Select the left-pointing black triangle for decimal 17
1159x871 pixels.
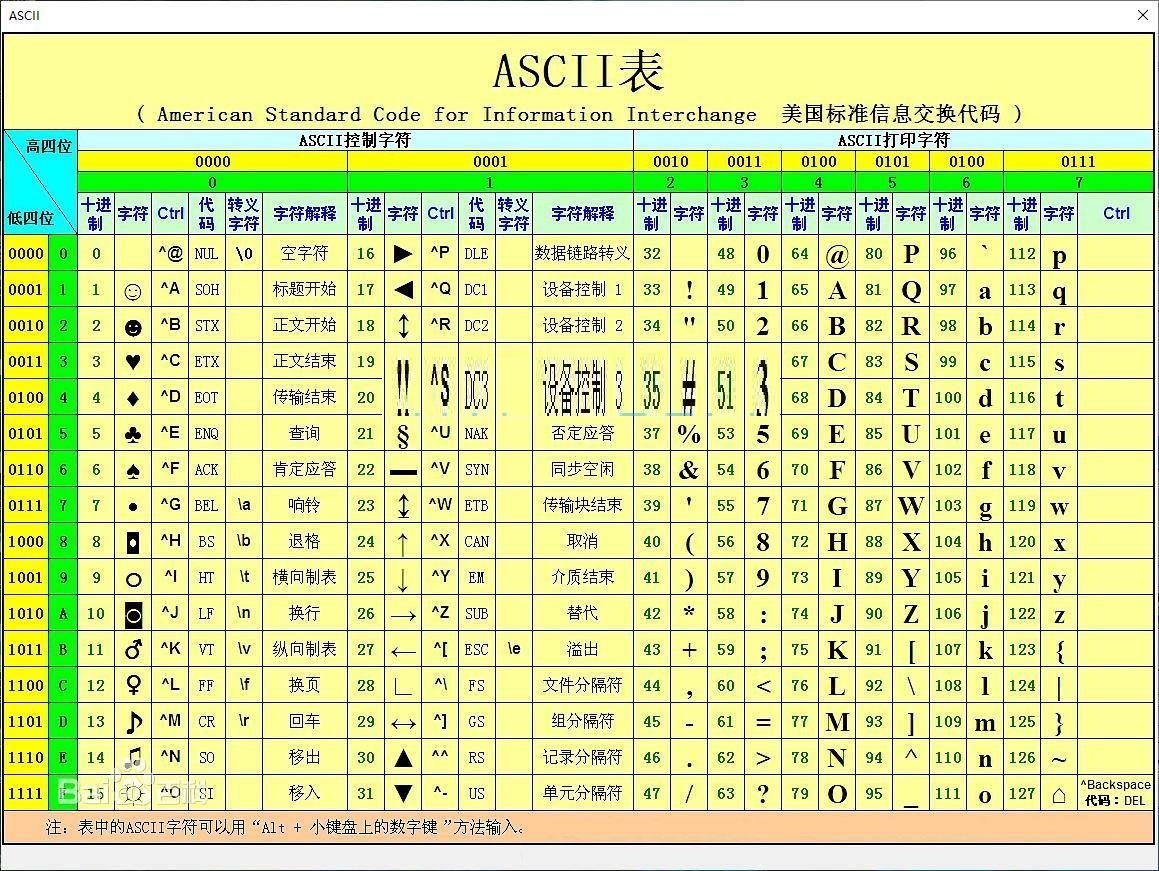[403, 290]
